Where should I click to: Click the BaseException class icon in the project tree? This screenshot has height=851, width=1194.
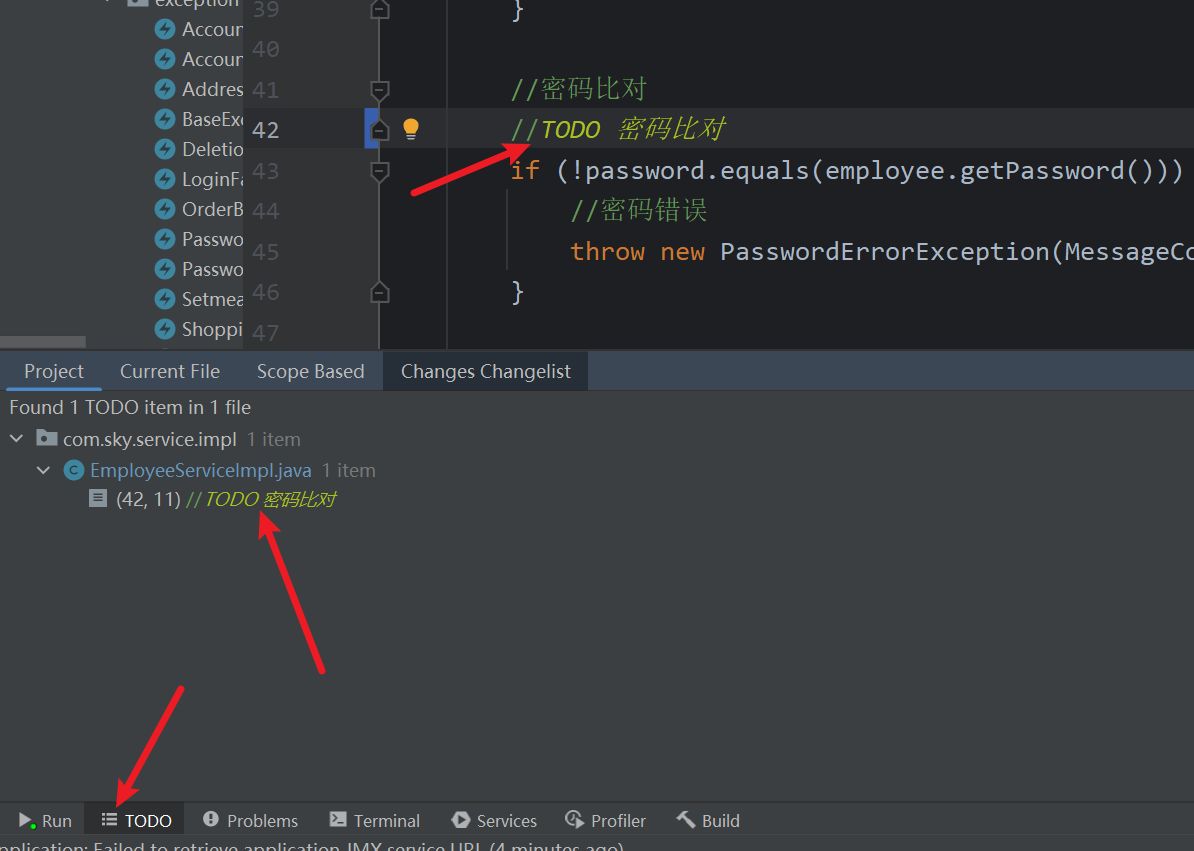coord(164,118)
